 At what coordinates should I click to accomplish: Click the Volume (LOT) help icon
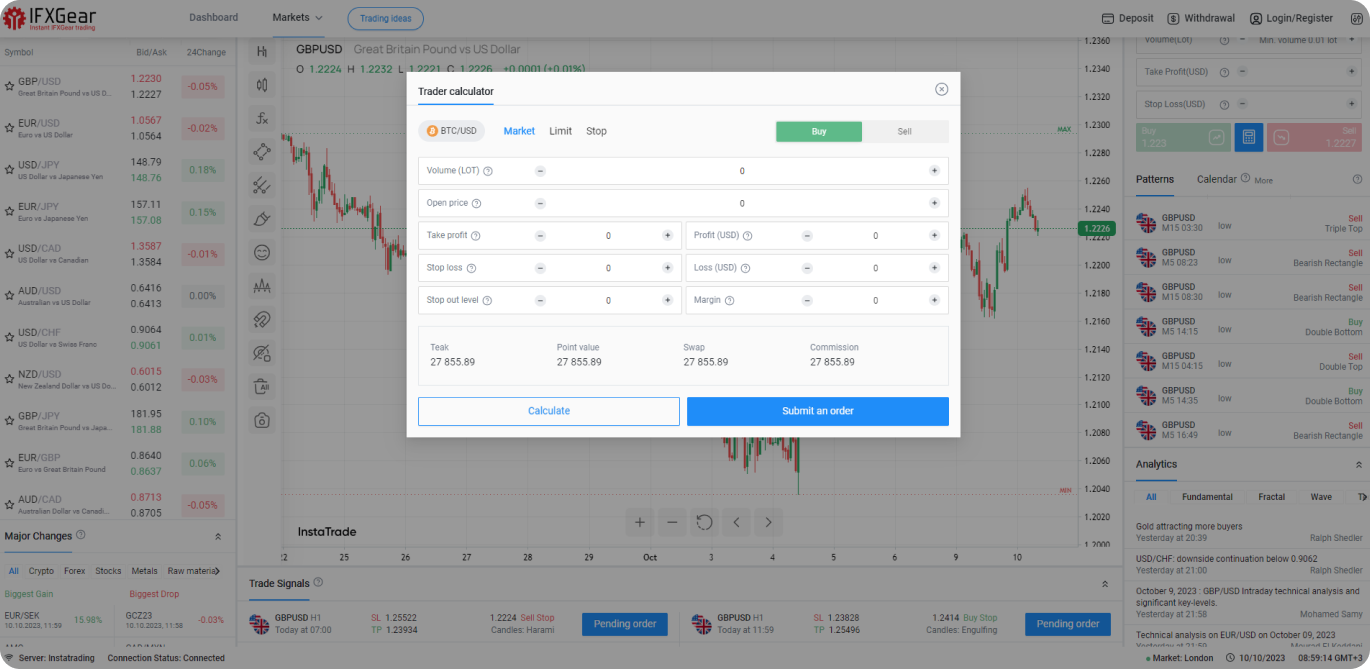488,171
